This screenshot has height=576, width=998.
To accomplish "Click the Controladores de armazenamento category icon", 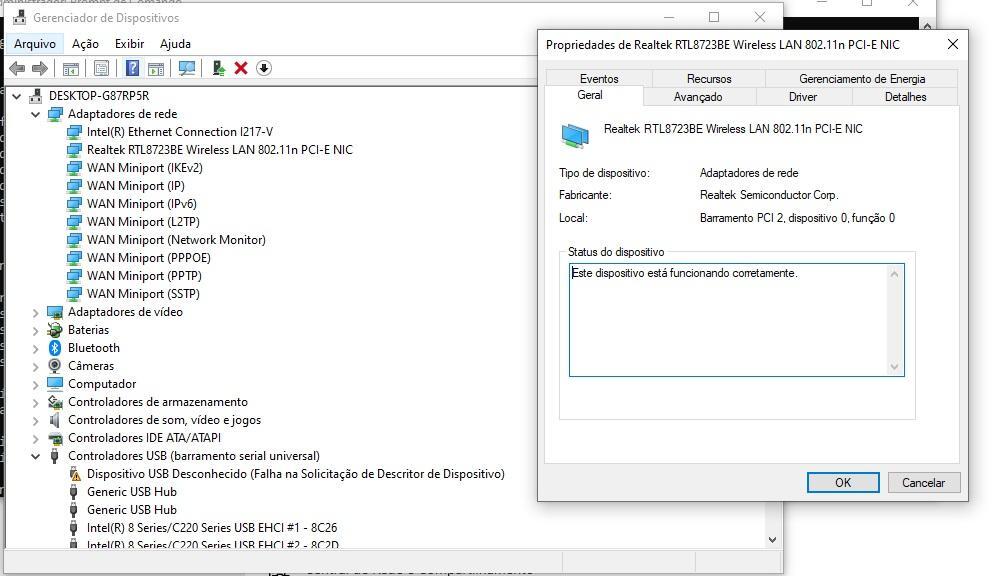I will click(55, 402).
